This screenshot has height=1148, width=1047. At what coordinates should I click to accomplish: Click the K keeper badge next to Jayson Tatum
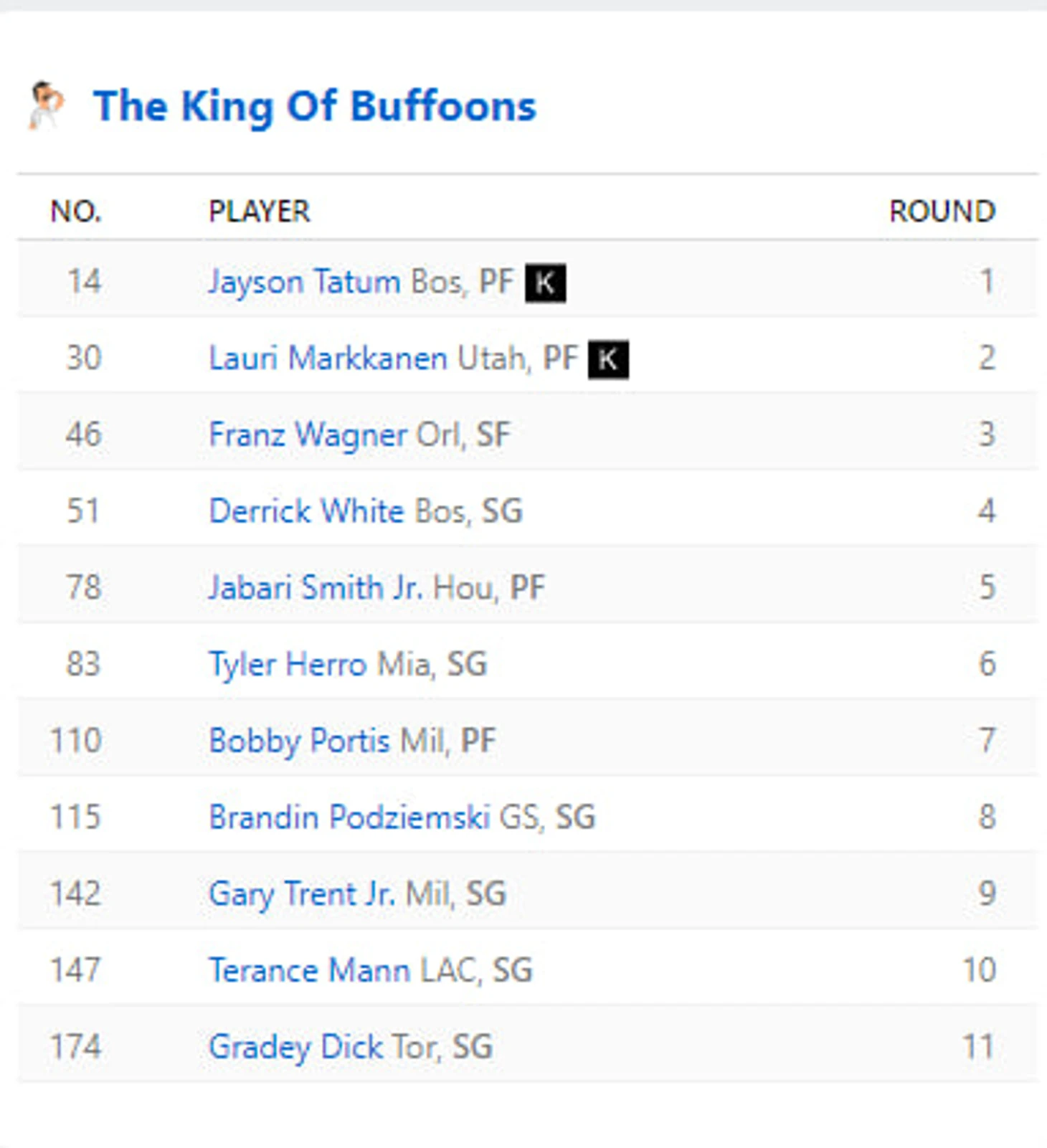click(545, 283)
